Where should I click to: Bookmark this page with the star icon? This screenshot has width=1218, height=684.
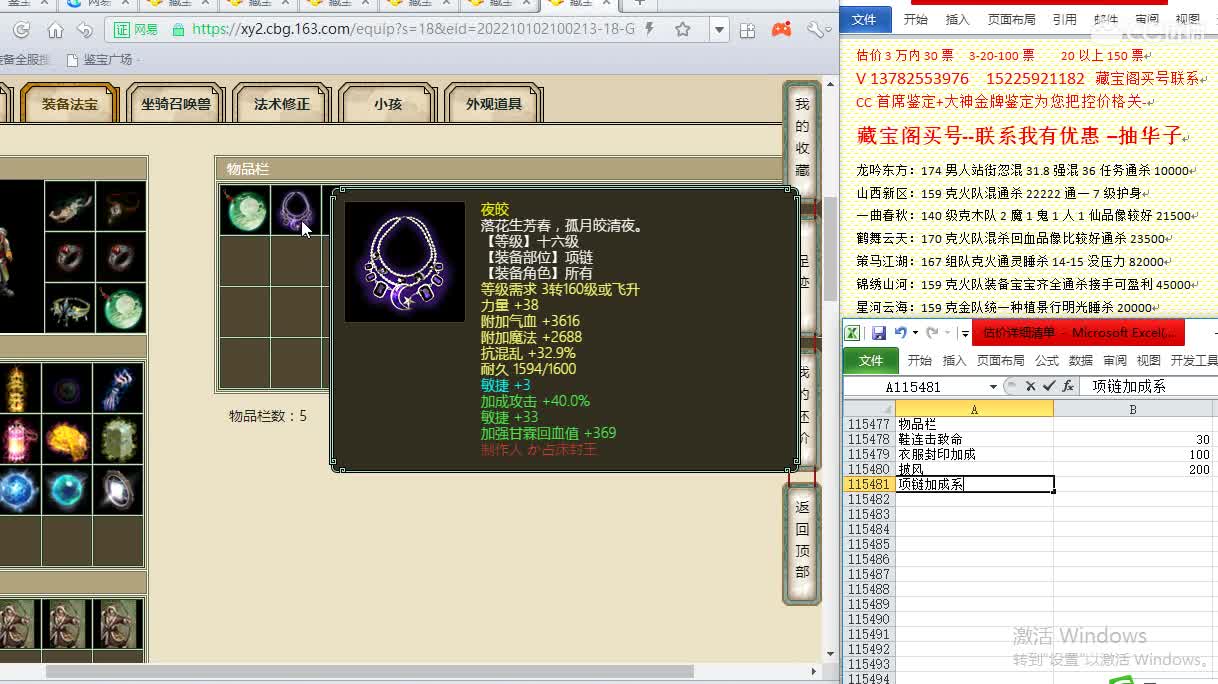[683, 30]
